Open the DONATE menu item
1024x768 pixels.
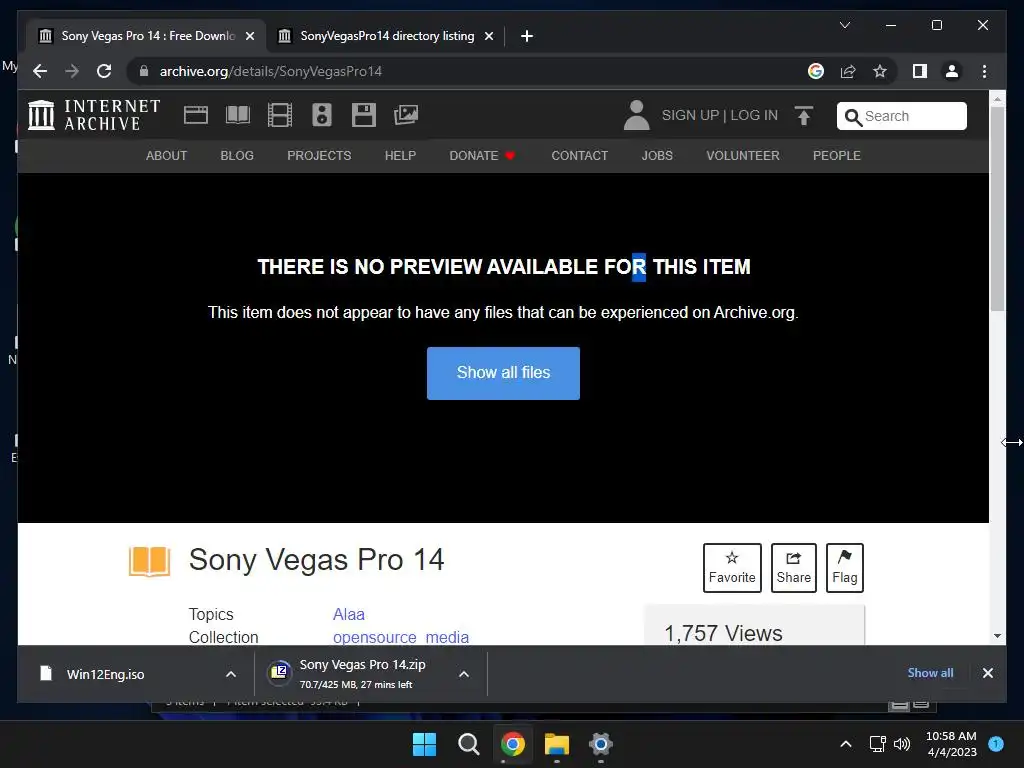click(482, 155)
